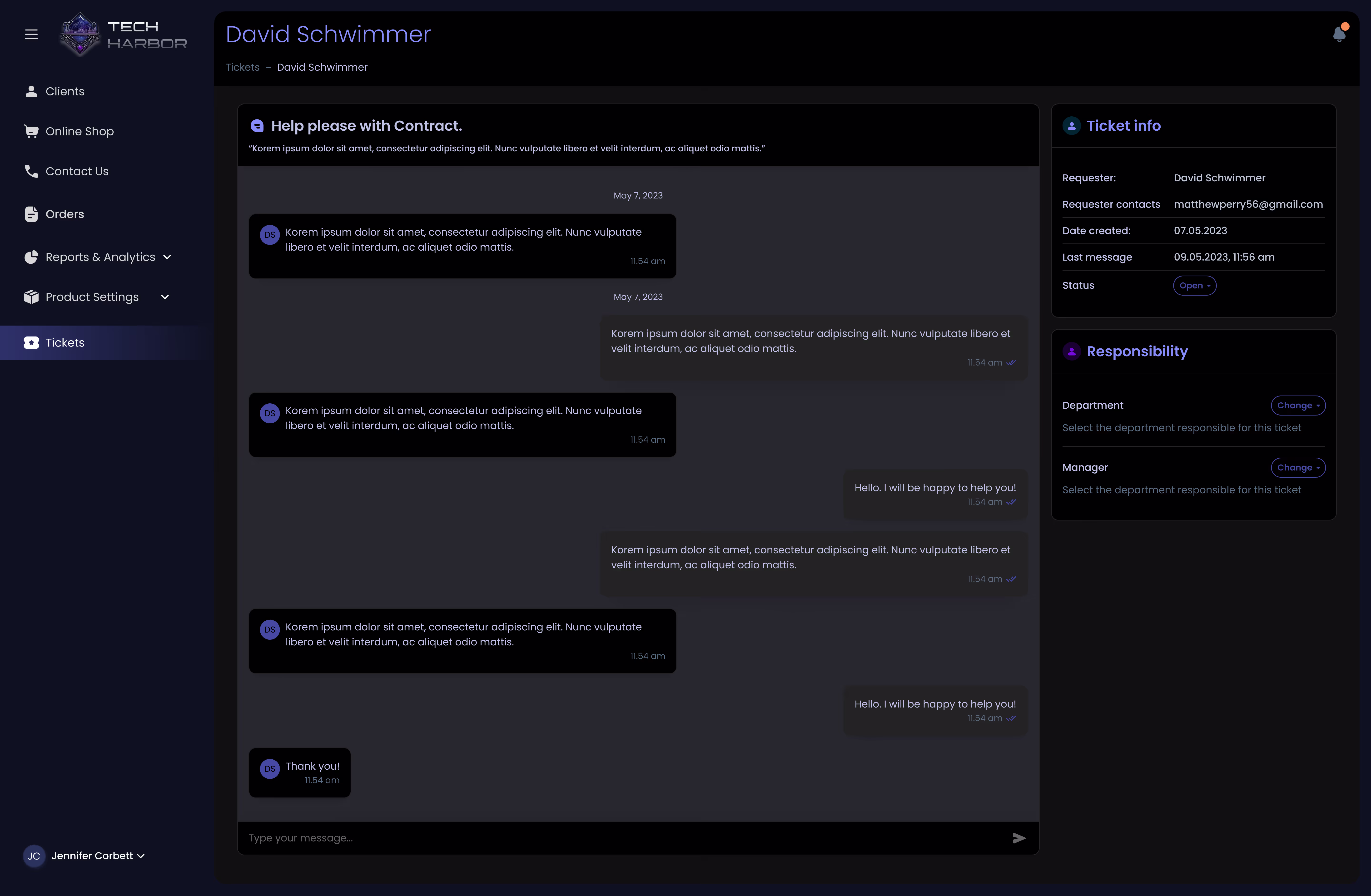Click the Responsibility header icon

tap(1072, 351)
